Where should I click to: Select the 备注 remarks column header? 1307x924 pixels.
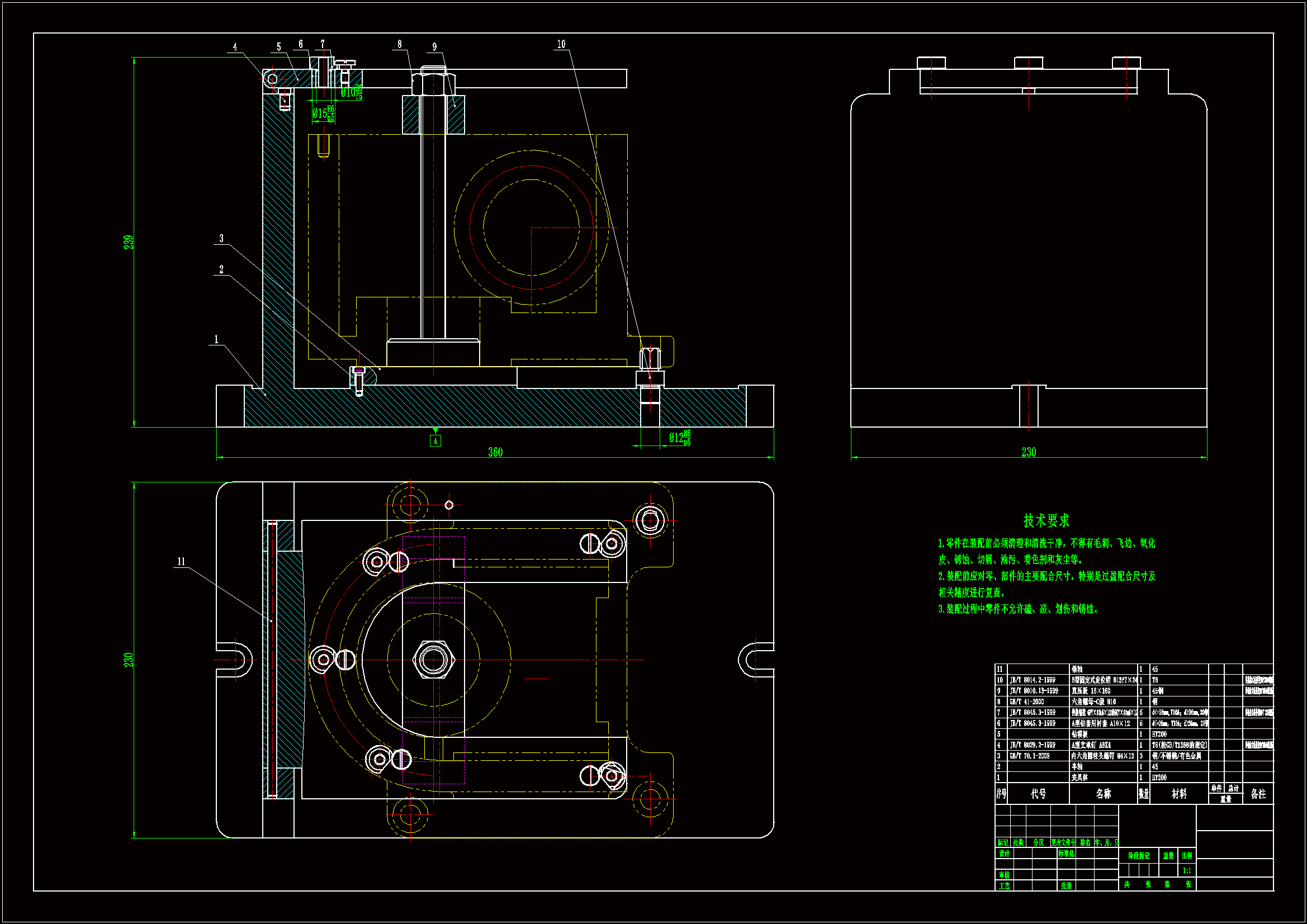click(x=1258, y=794)
